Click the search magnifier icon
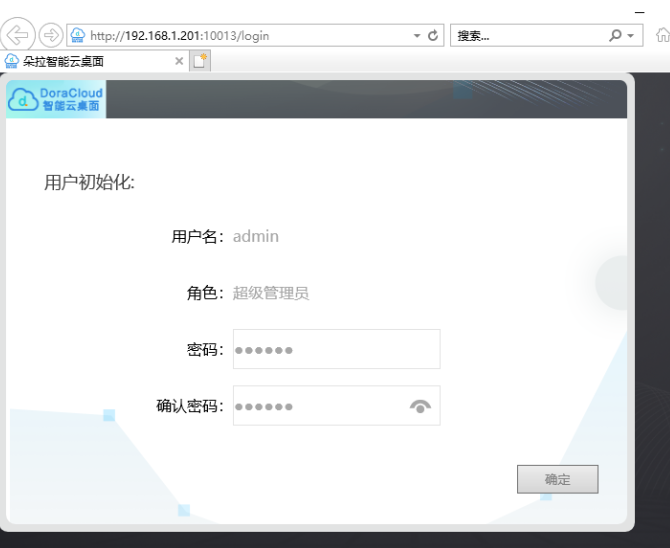 pos(615,35)
